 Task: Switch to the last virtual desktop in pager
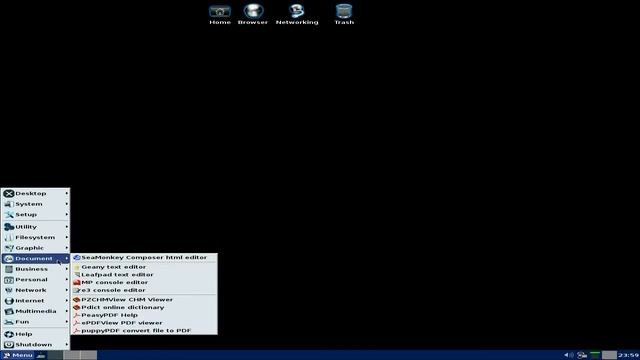(x=89, y=355)
